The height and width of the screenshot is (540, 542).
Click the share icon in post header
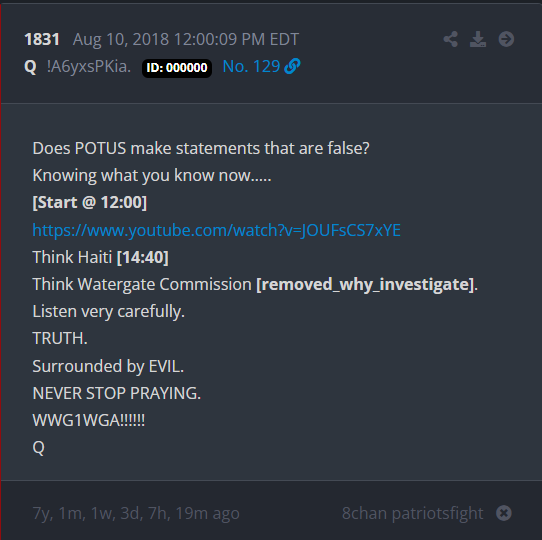pyautogui.click(x=451, y=39)
